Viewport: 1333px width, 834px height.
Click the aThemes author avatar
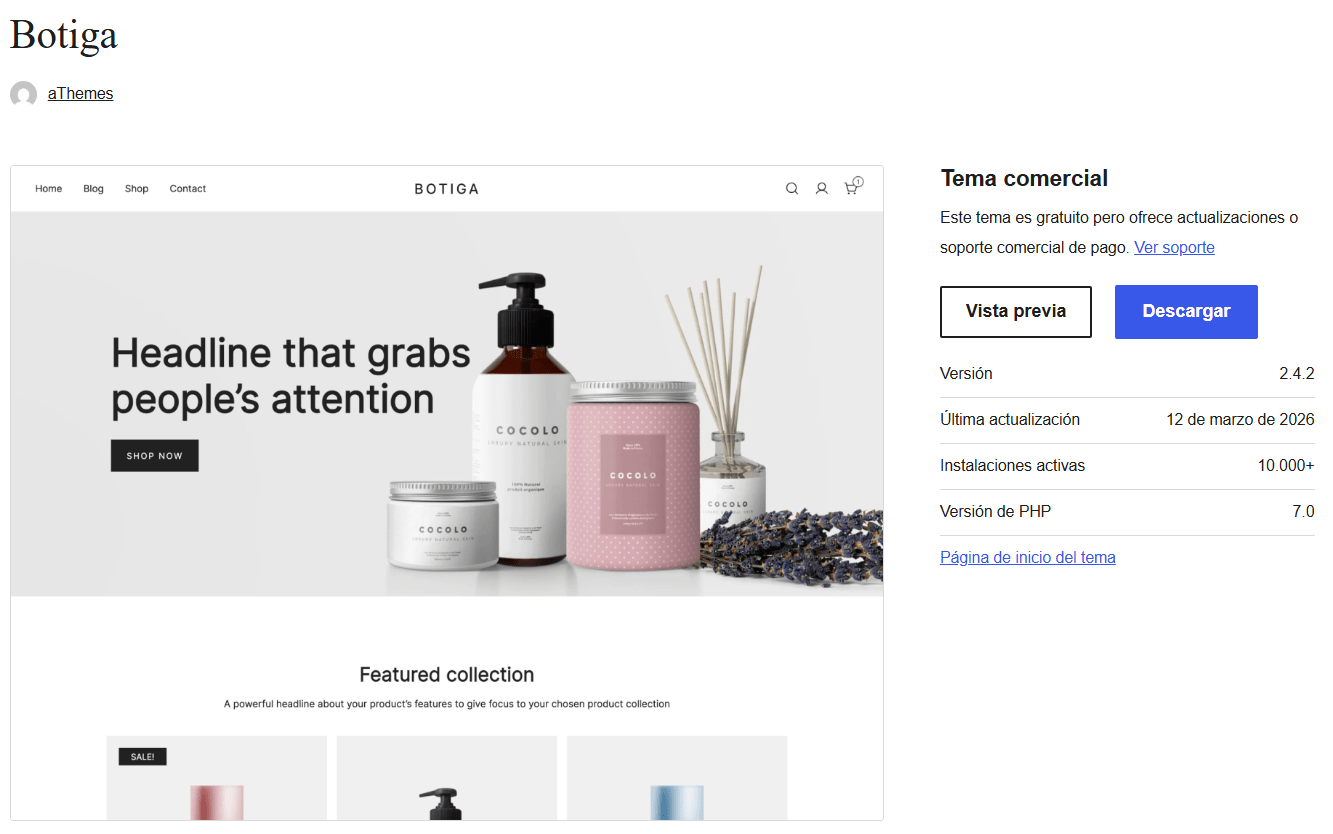[x=24, y=94]
